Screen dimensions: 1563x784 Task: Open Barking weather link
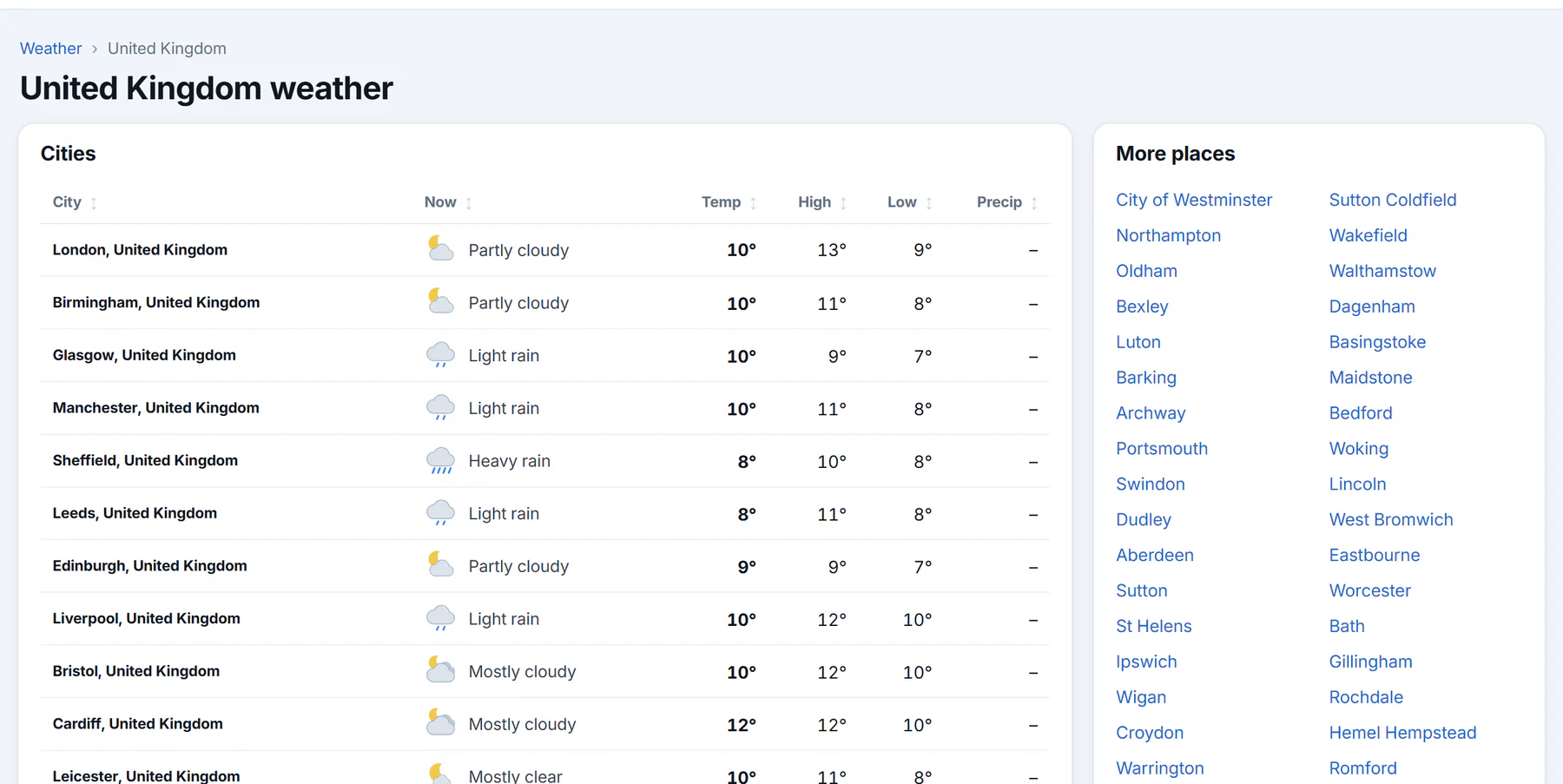click(x=1146, y=378)
